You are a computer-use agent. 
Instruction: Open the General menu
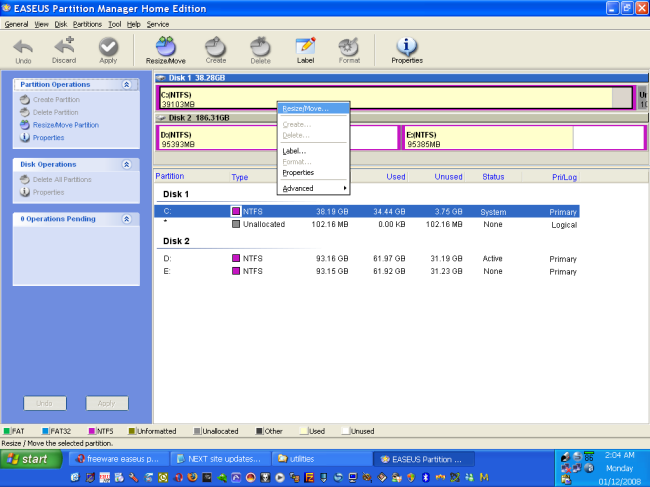tap(16, 24)
